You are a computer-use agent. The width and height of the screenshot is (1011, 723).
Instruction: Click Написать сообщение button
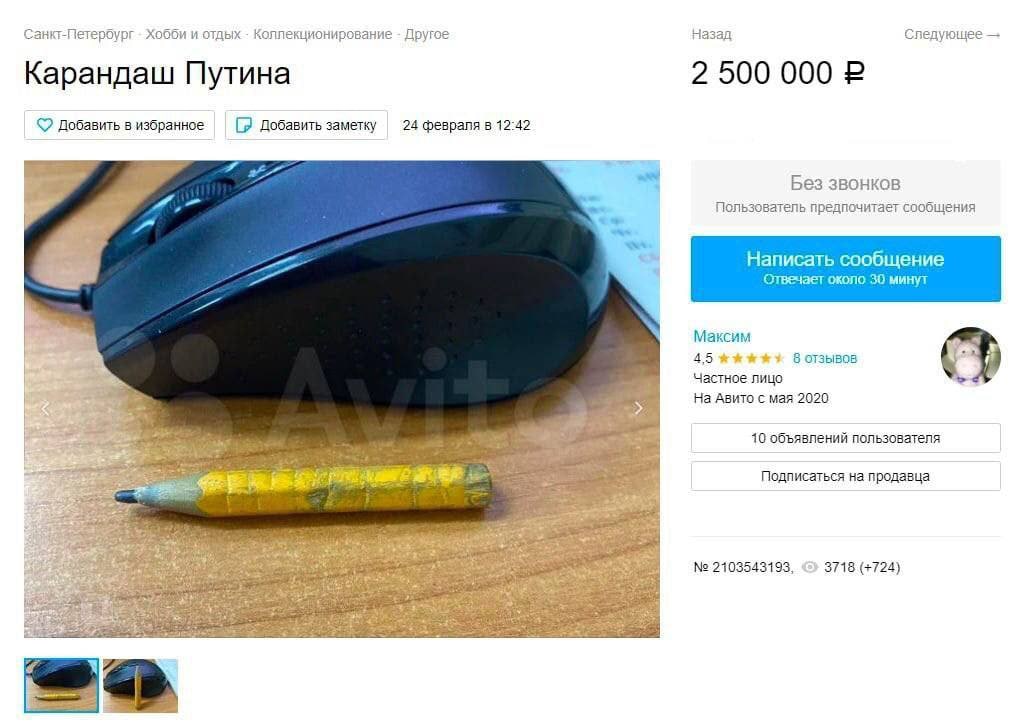845,268
